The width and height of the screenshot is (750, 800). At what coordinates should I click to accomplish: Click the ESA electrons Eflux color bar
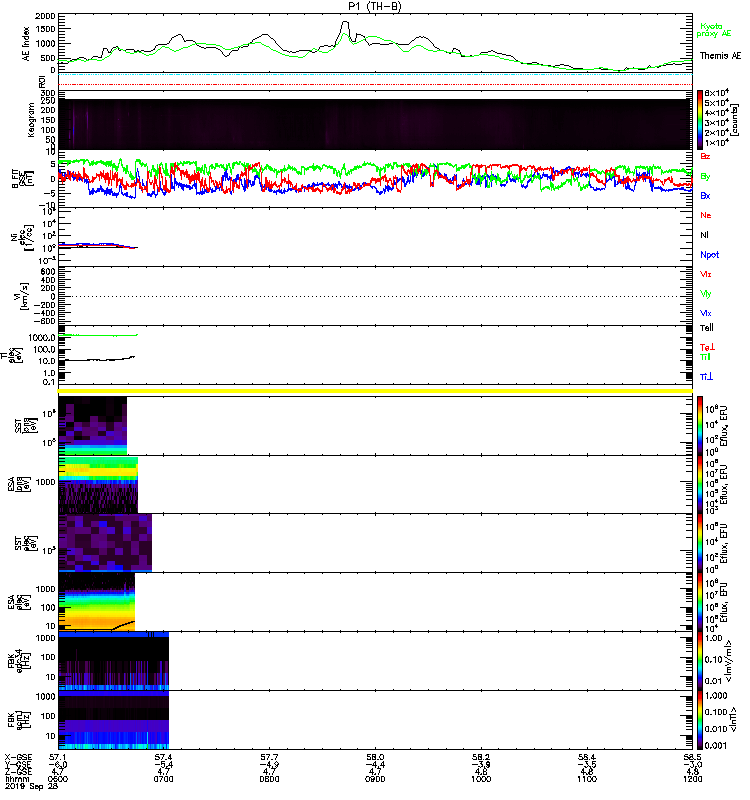tap(700, 602)
